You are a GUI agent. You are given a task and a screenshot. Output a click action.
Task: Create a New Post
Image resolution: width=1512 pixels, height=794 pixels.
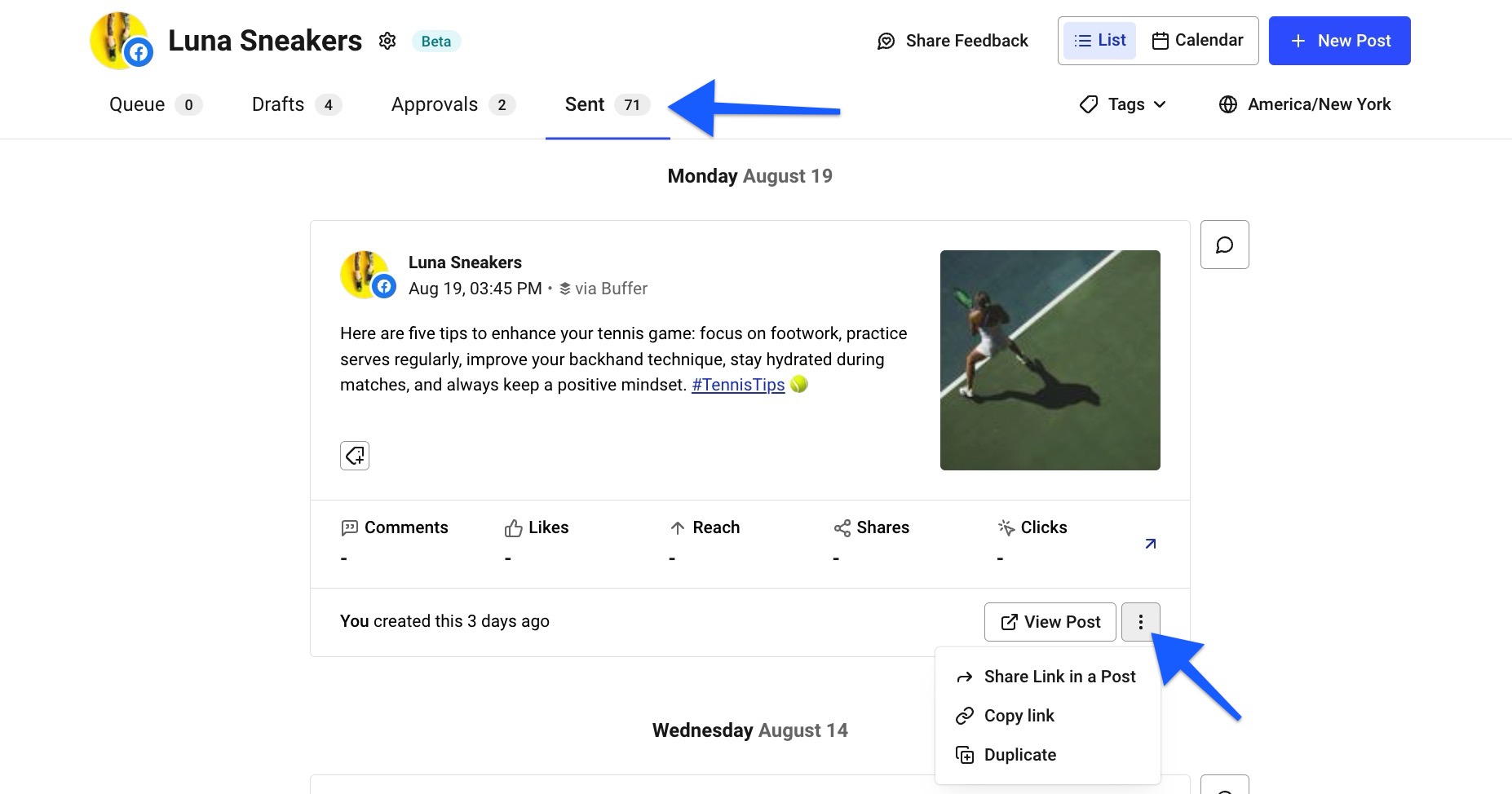point(1340,41)
